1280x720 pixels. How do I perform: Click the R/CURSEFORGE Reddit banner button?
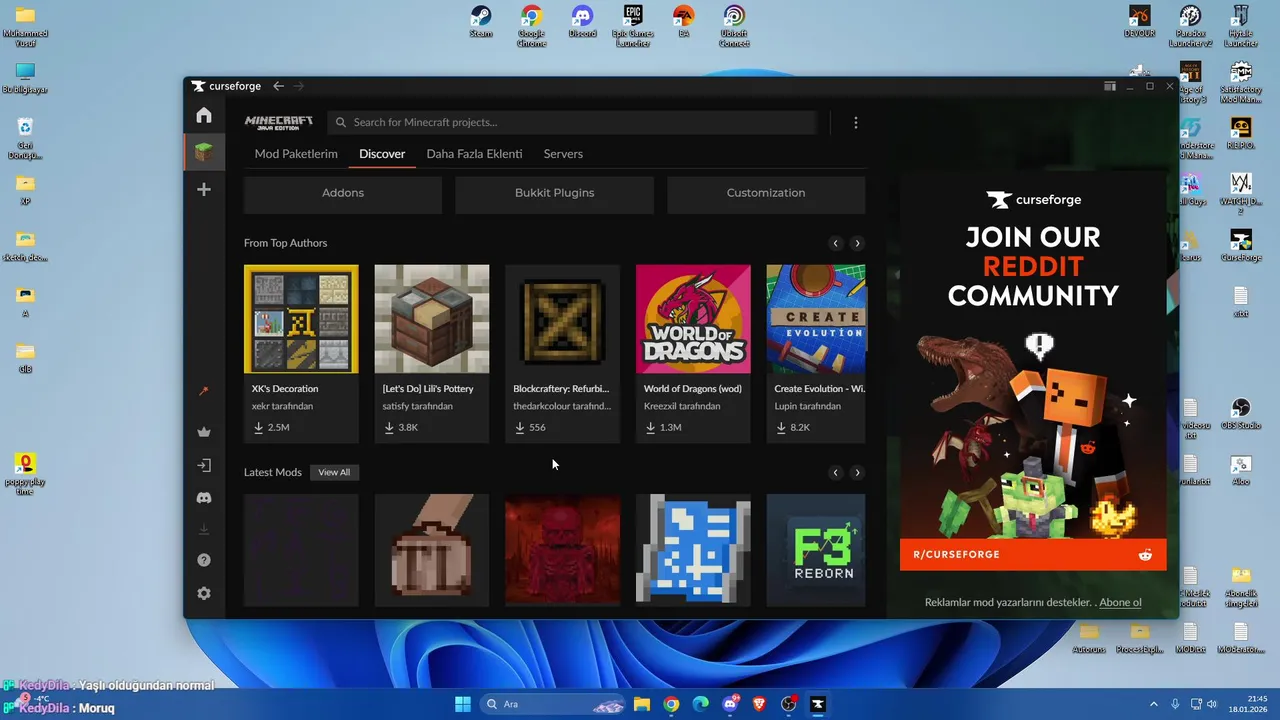1033,554
